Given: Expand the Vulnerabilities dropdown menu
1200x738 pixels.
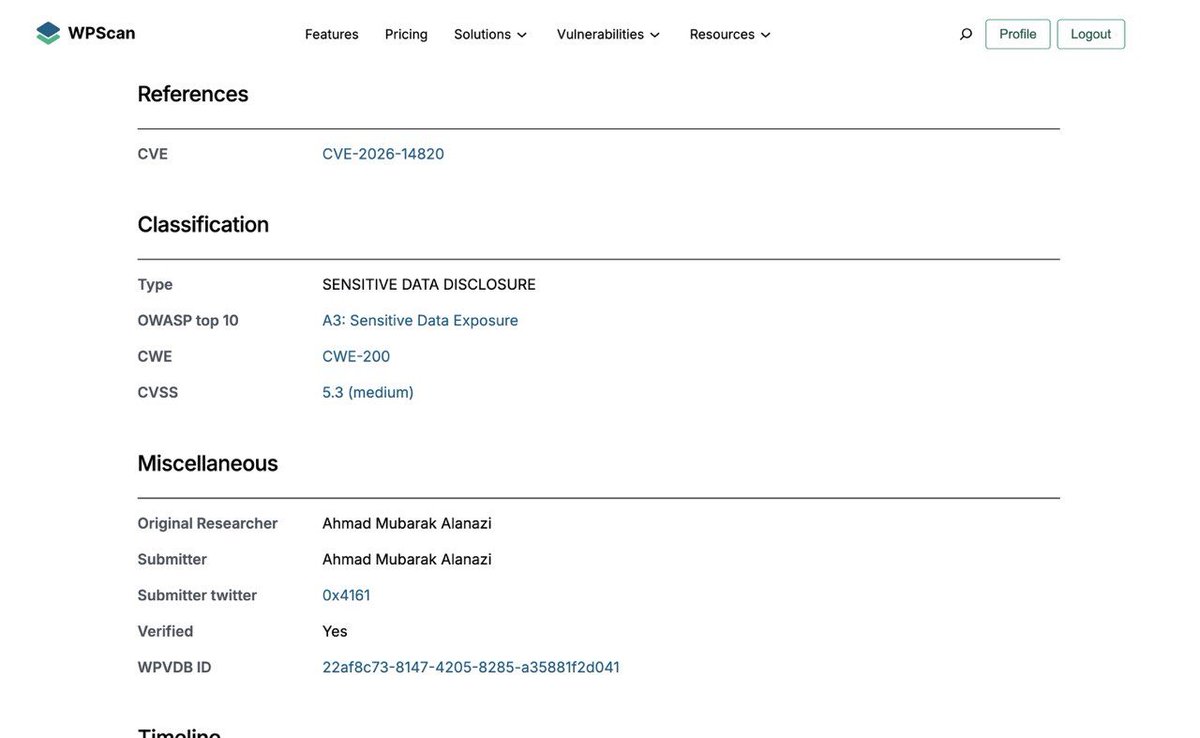Looking at the screenshot, I should pyautogui.click(x=609, y=34).
